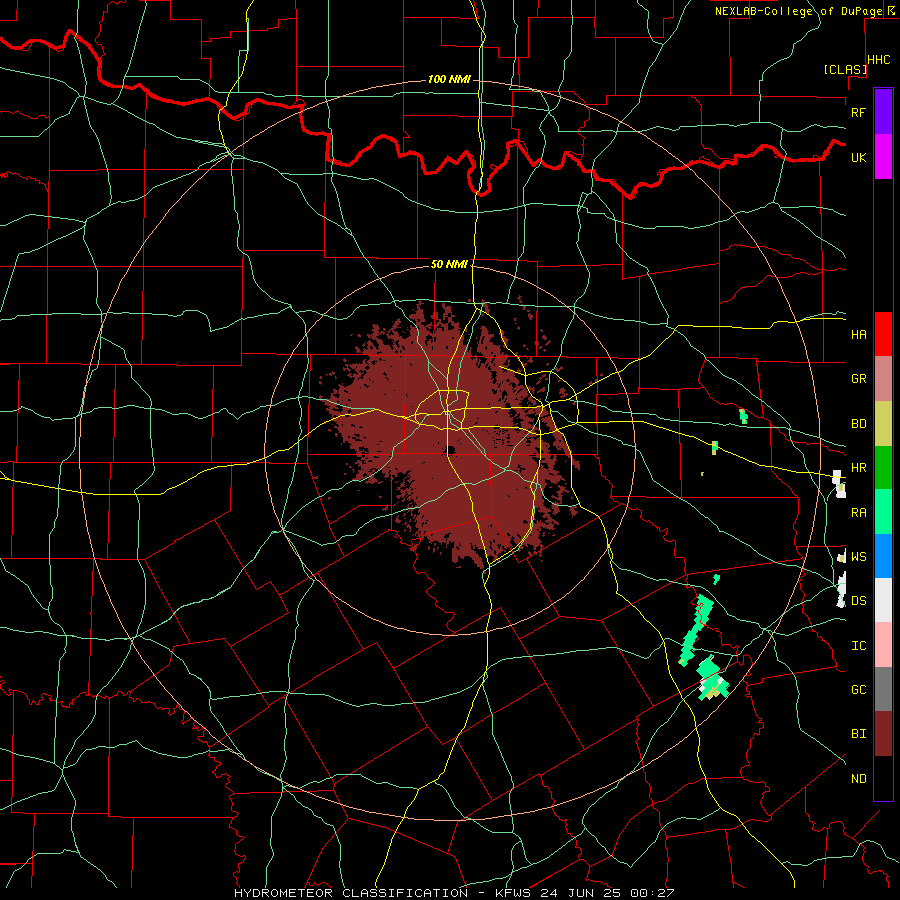
Task: Click the RF legend label
Action: point(858,112)
